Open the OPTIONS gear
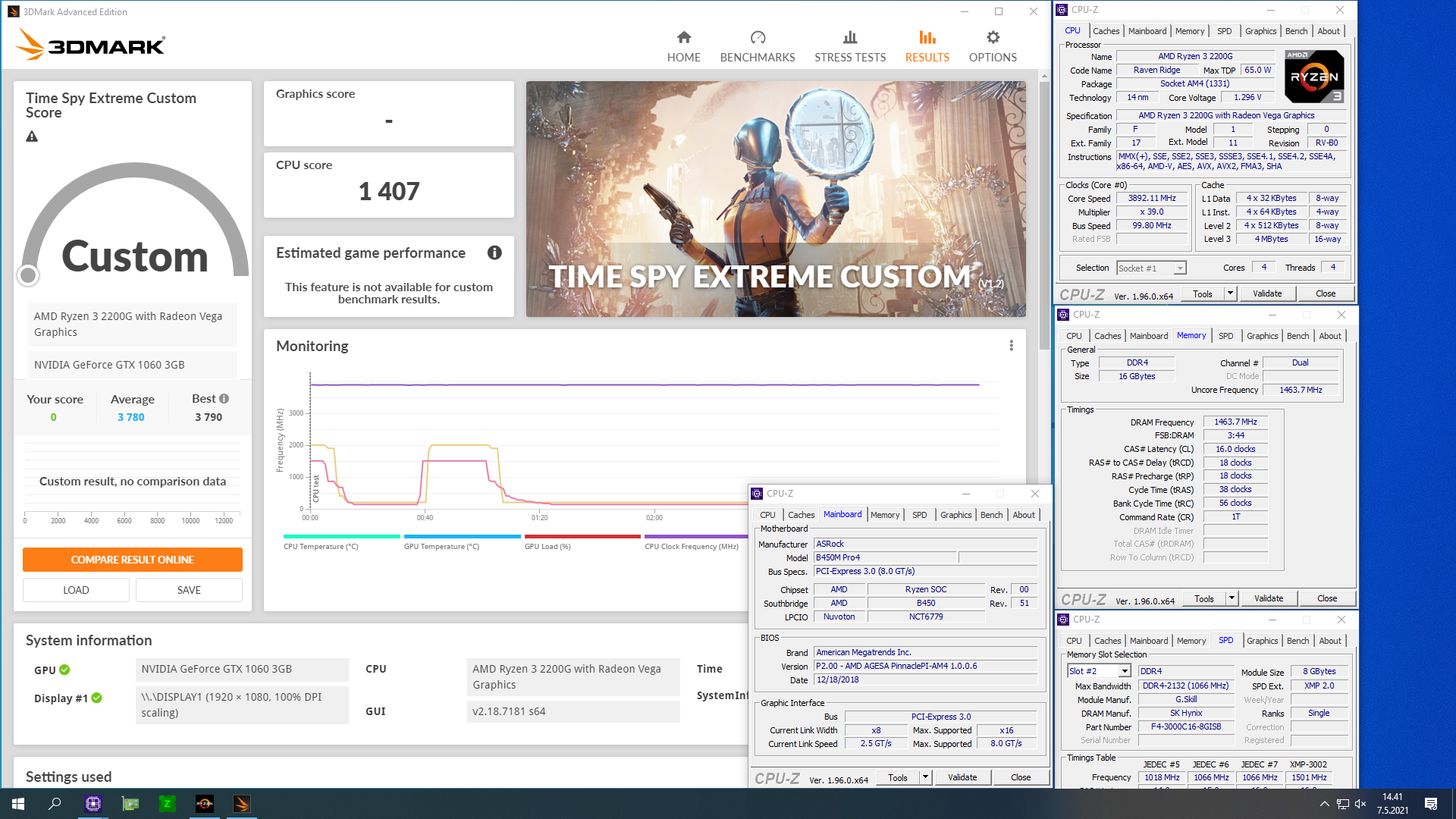Image resolution: width=1456 pixels, height=819 pixels. [x=993, y=46]
